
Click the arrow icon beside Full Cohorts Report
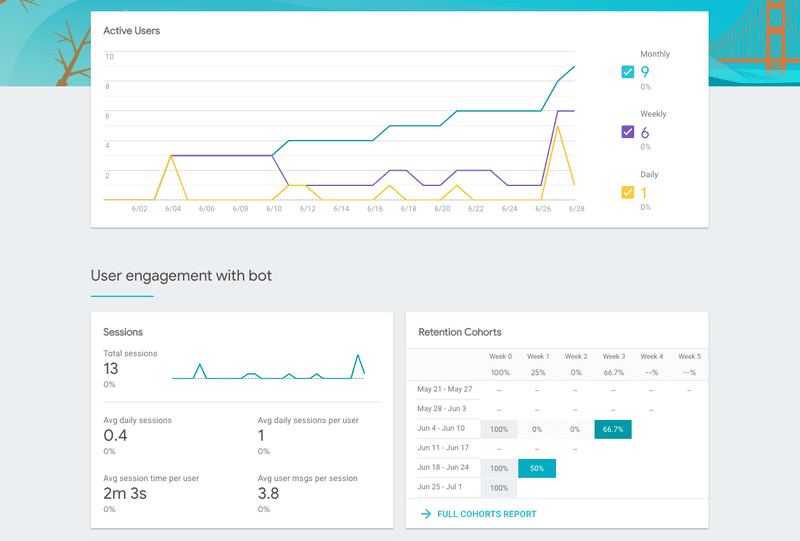coord(426,514)
